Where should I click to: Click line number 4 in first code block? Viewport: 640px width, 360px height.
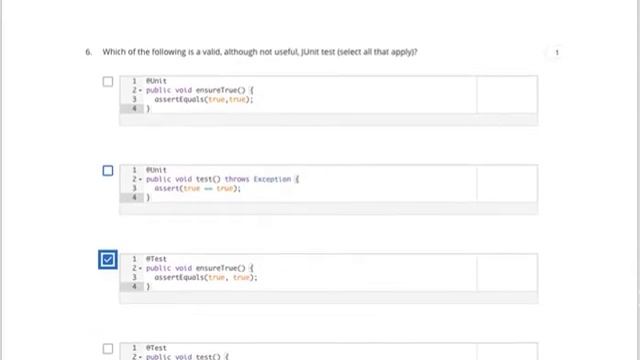pos(134,108)
